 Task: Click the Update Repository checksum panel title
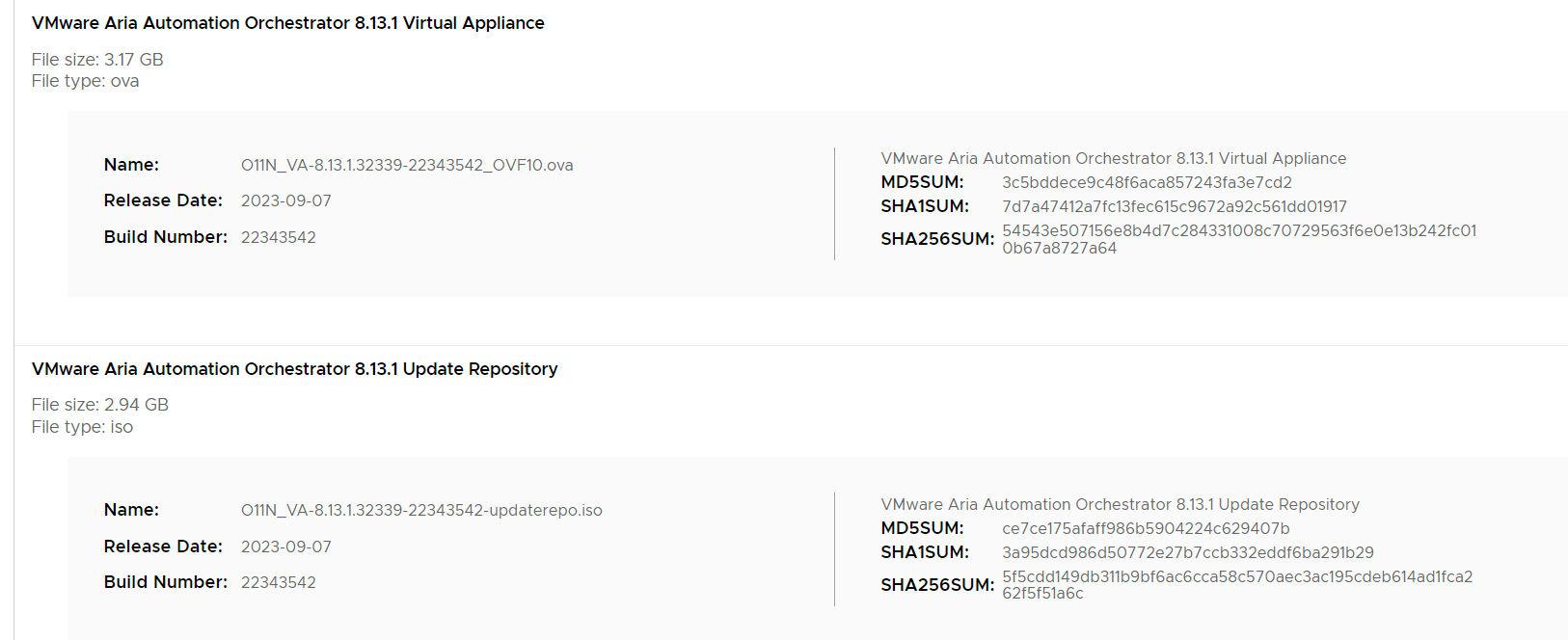point(1120,504)
